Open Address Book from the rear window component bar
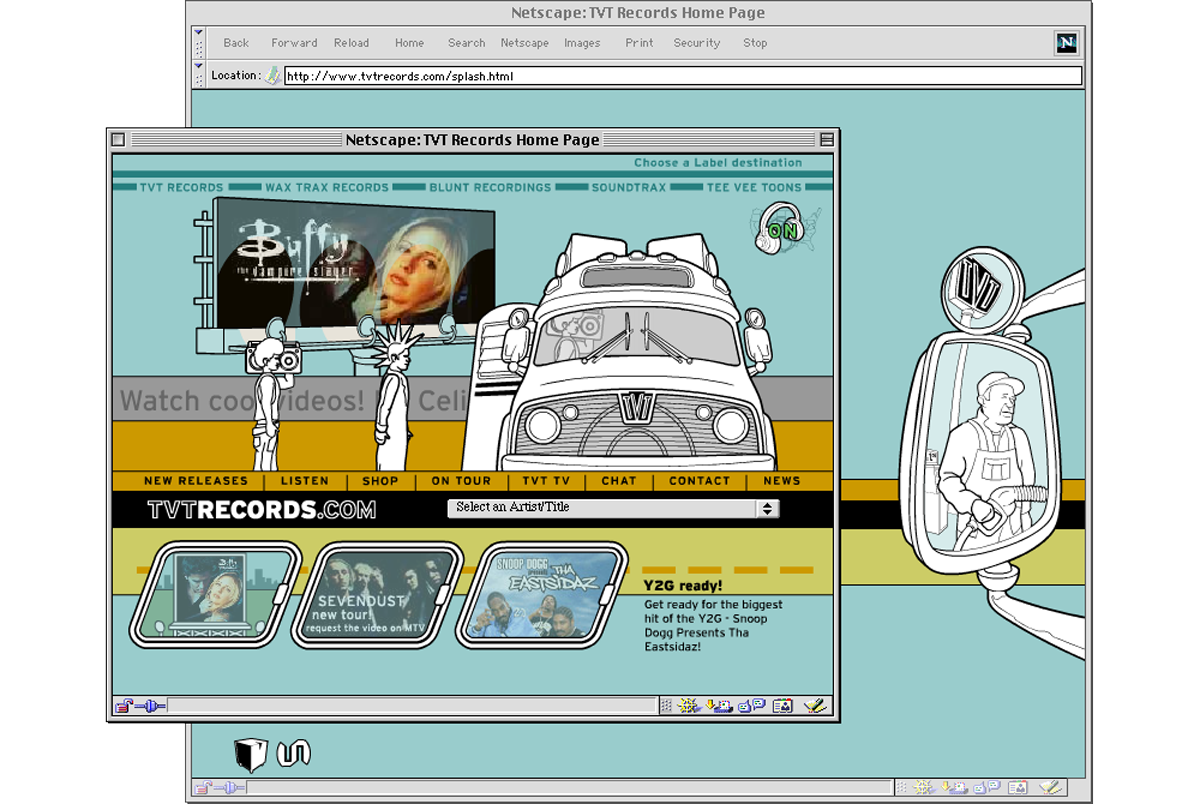 1017,788
